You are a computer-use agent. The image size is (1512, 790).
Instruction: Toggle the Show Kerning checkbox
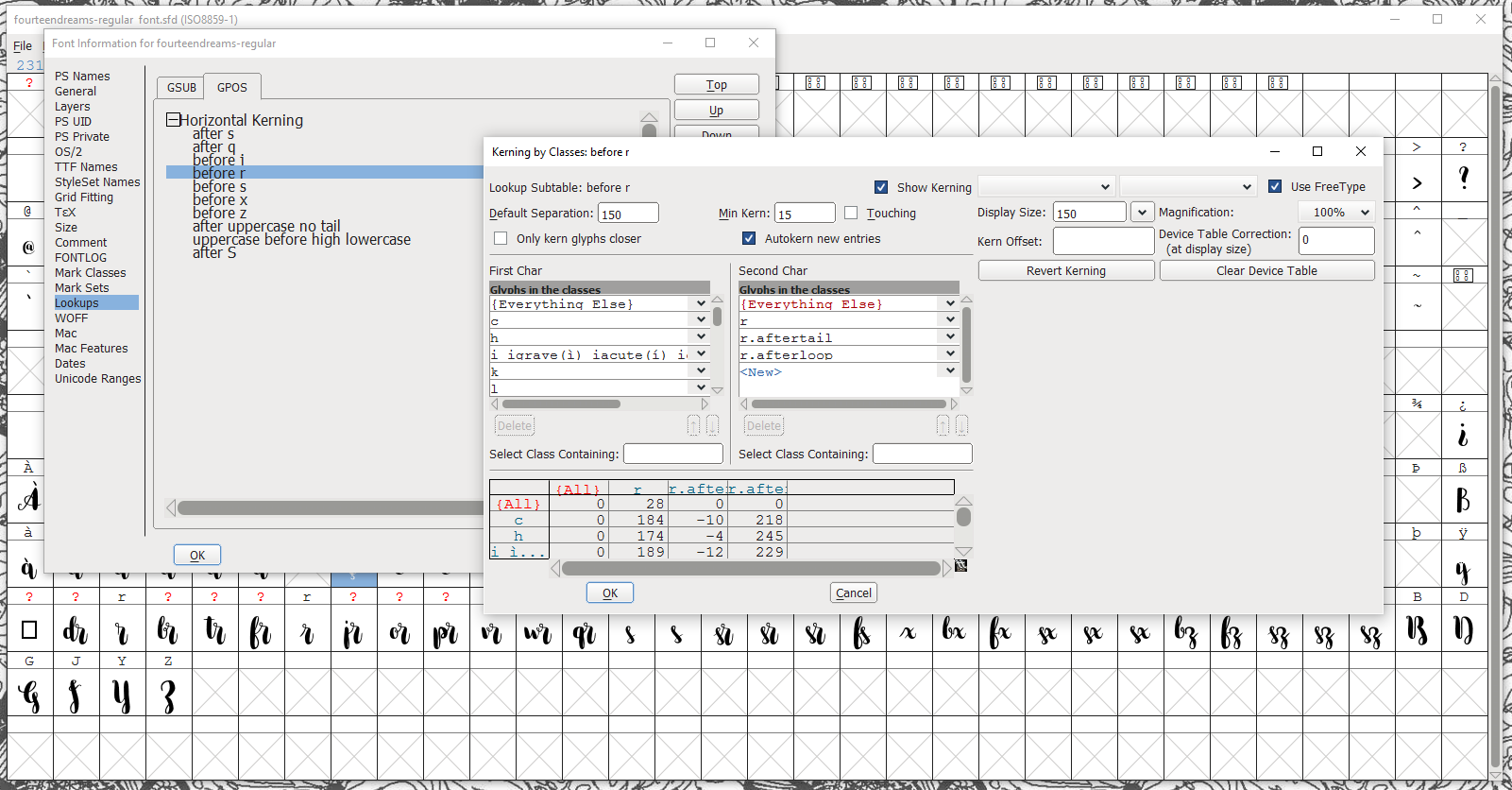881,187
